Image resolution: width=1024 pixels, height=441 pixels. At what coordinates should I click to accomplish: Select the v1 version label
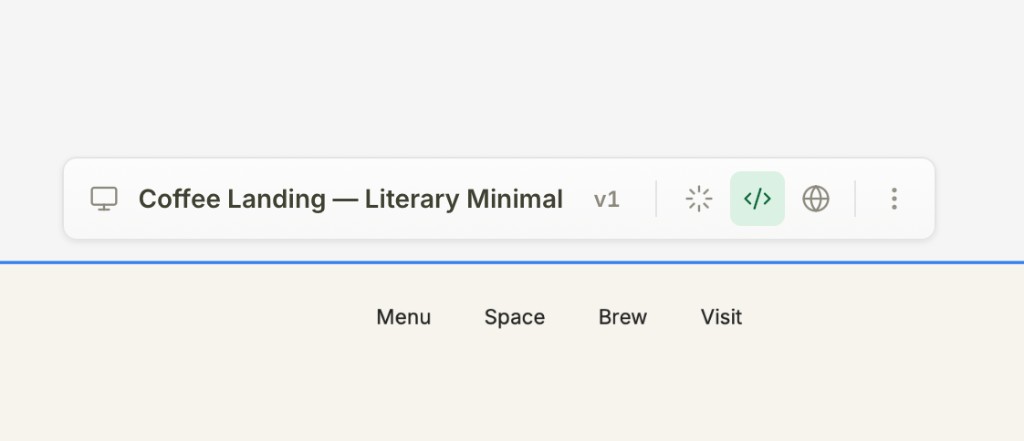point(606,199)
